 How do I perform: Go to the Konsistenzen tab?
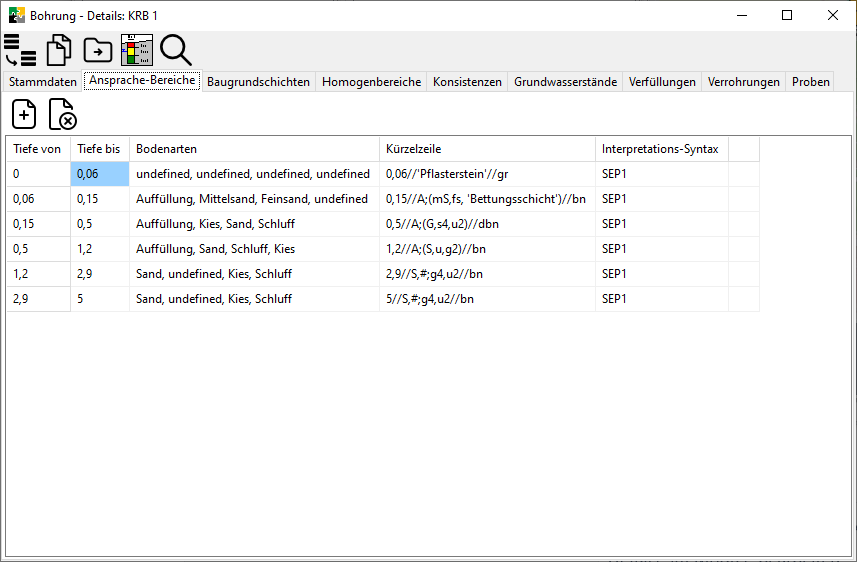pos(467,82)
